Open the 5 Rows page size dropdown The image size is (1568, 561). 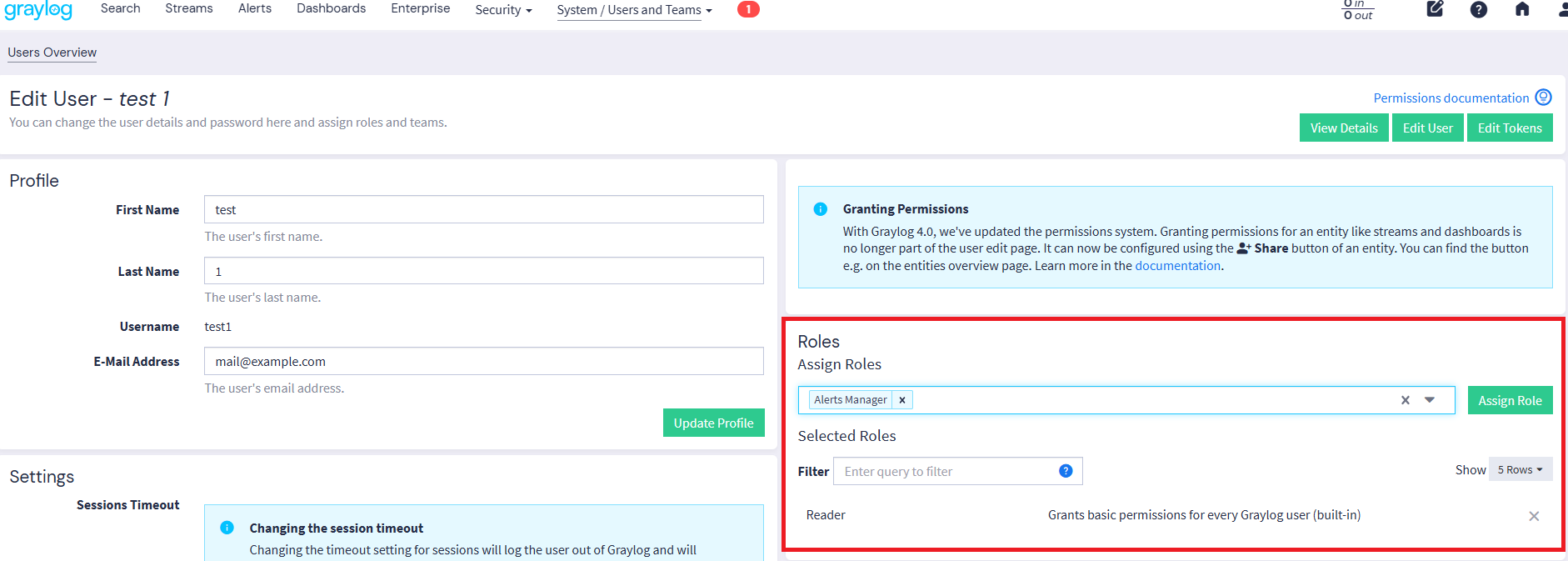click(x=1520, y=470)
